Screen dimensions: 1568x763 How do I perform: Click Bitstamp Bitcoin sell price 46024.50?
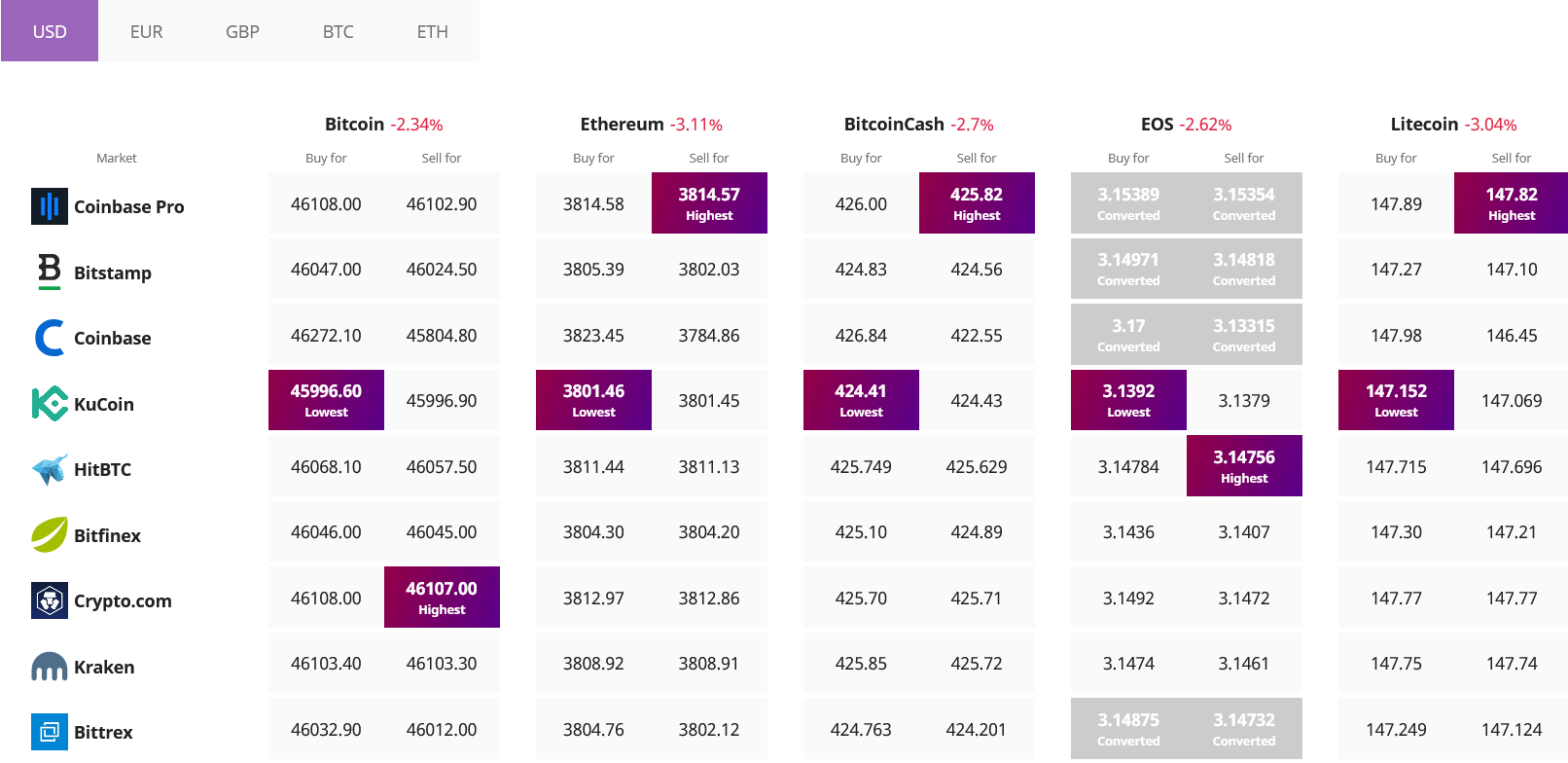[442, 270]
